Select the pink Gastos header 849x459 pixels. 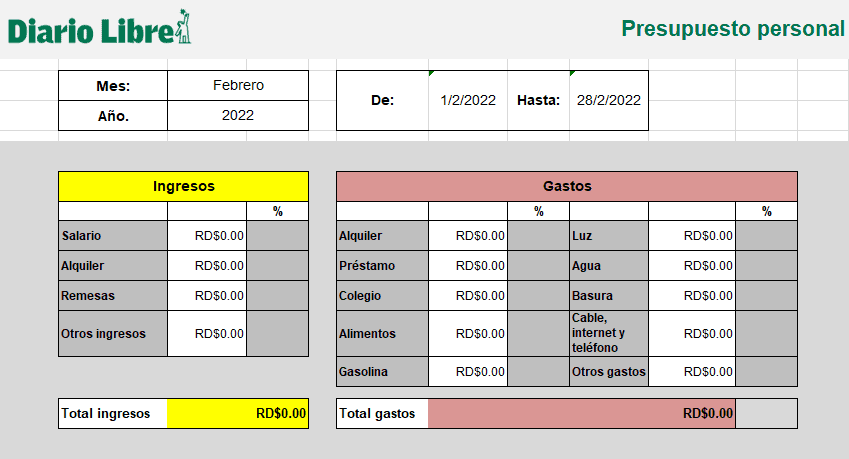[567, 186]
